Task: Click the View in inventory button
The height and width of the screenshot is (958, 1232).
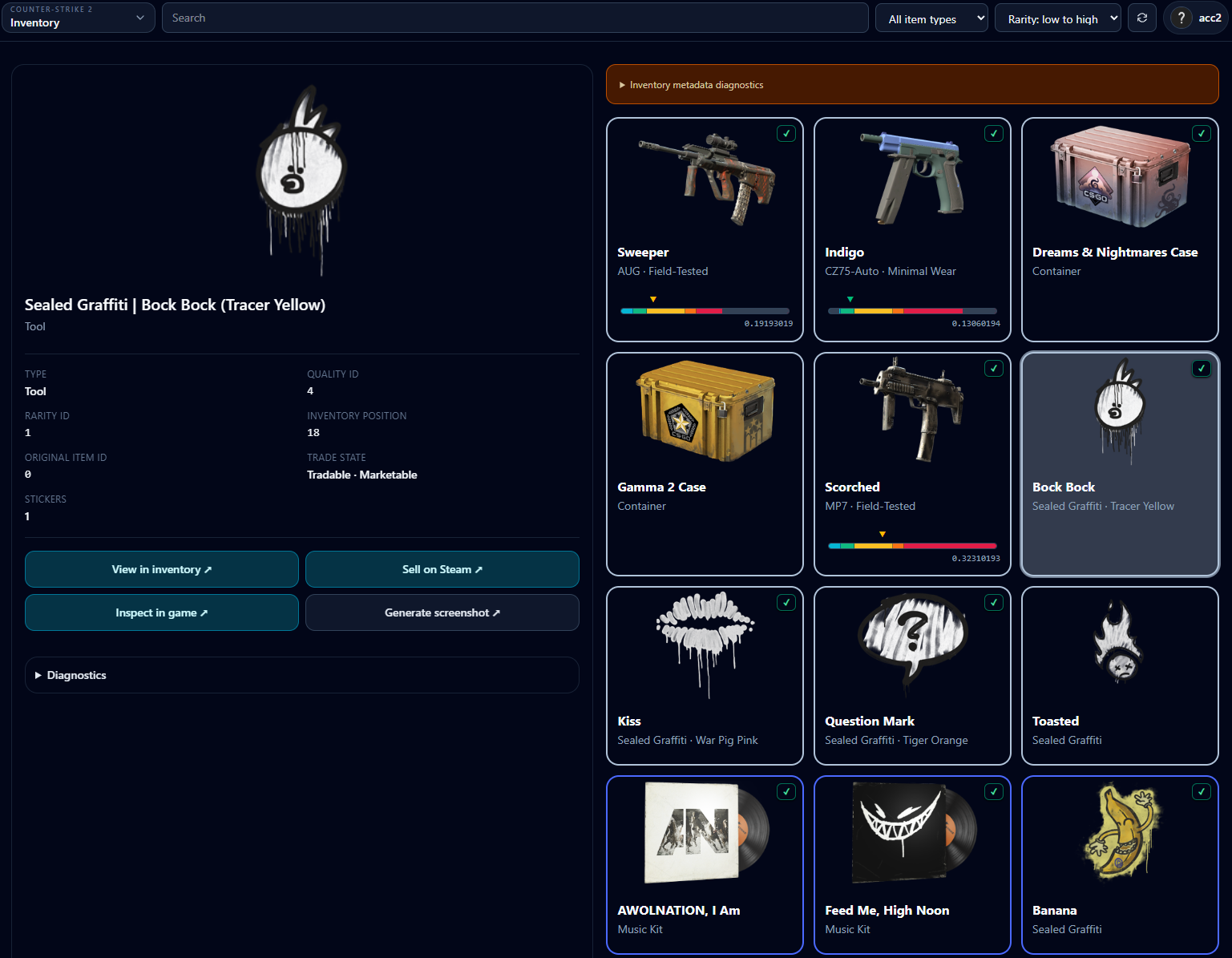Action: click(x=162, y=569)
